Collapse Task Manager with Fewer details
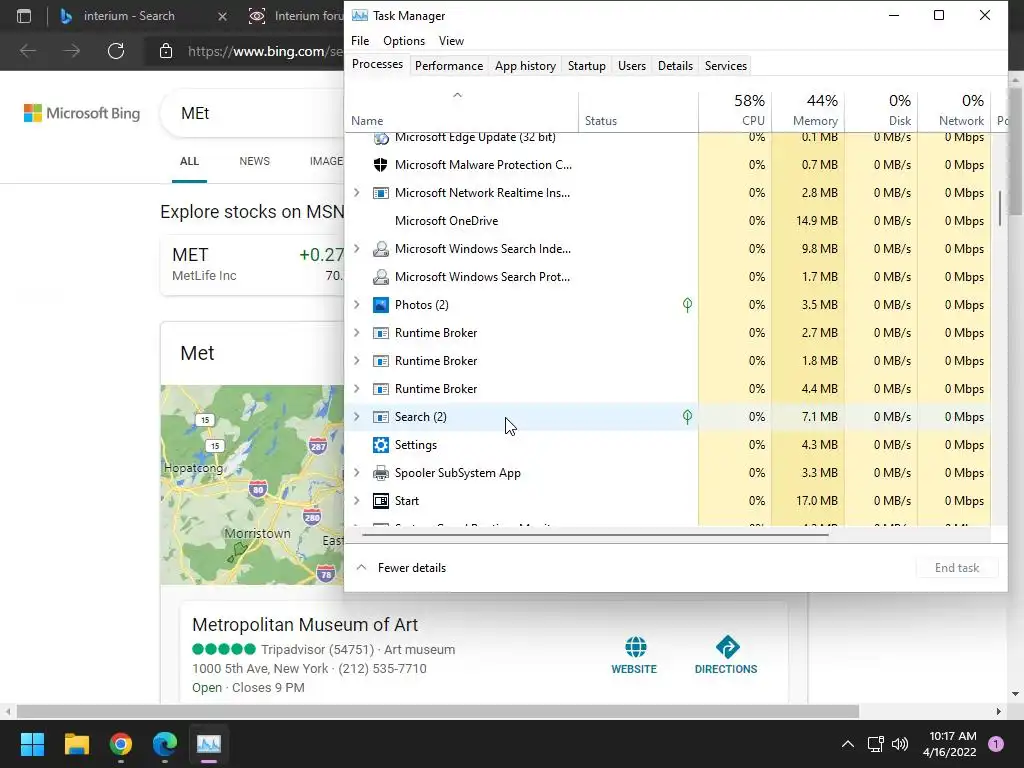1024x768 pixels. pos(401,568)
